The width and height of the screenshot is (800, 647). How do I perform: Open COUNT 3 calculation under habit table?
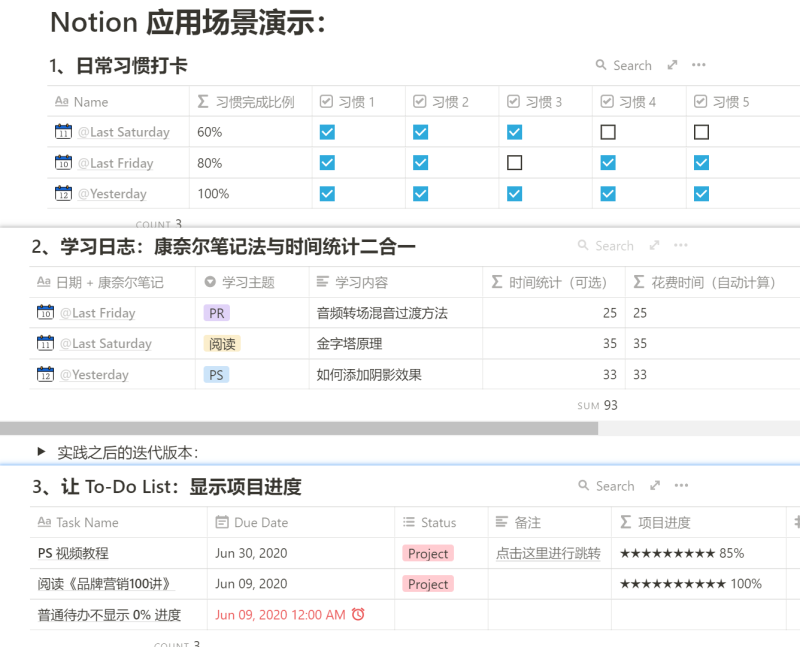point(159,223)
